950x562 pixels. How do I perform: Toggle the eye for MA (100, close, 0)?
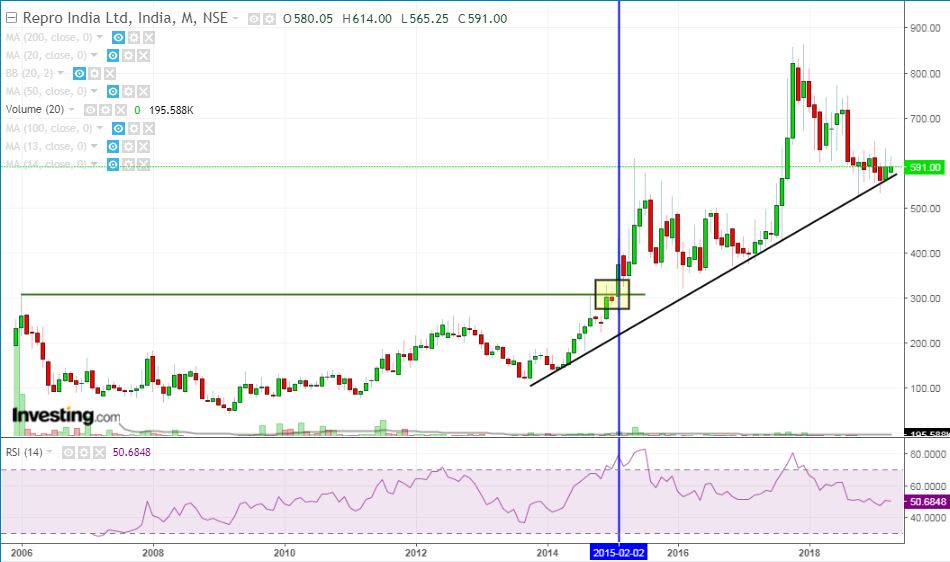pyautogui.click(x=118, y=128)
